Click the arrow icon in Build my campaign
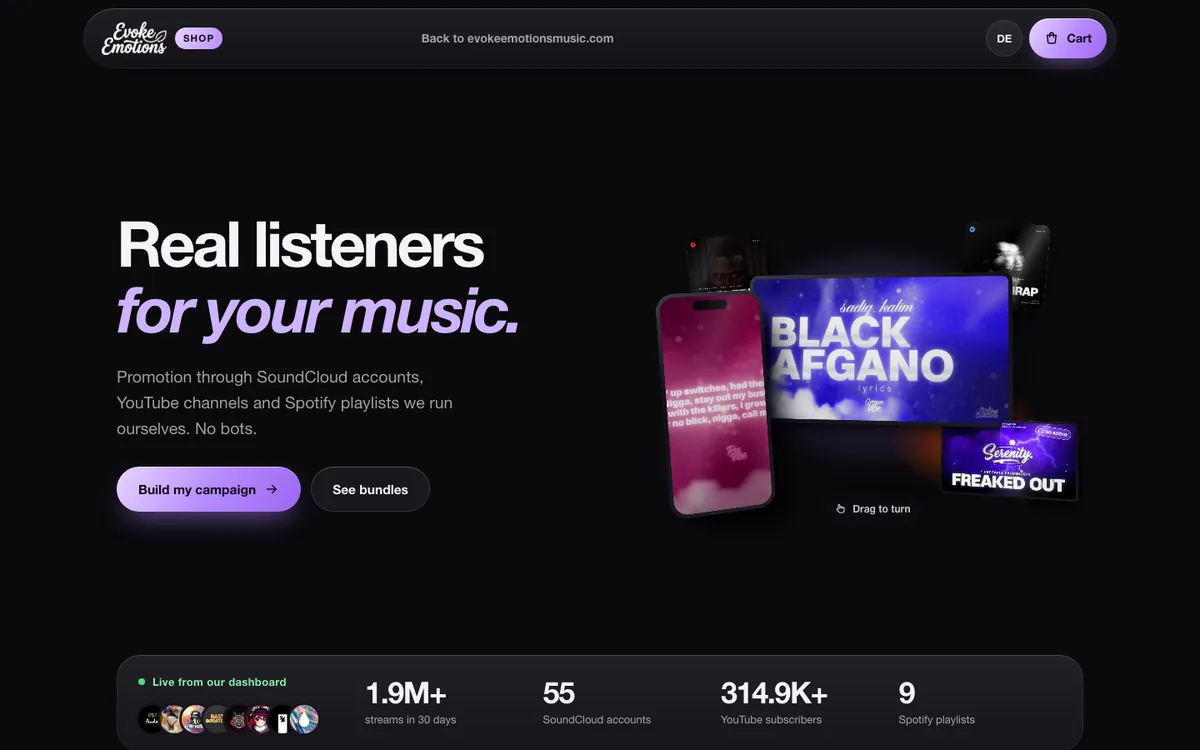This screenshot has width=1200, height=750. [x=272, y=489]
